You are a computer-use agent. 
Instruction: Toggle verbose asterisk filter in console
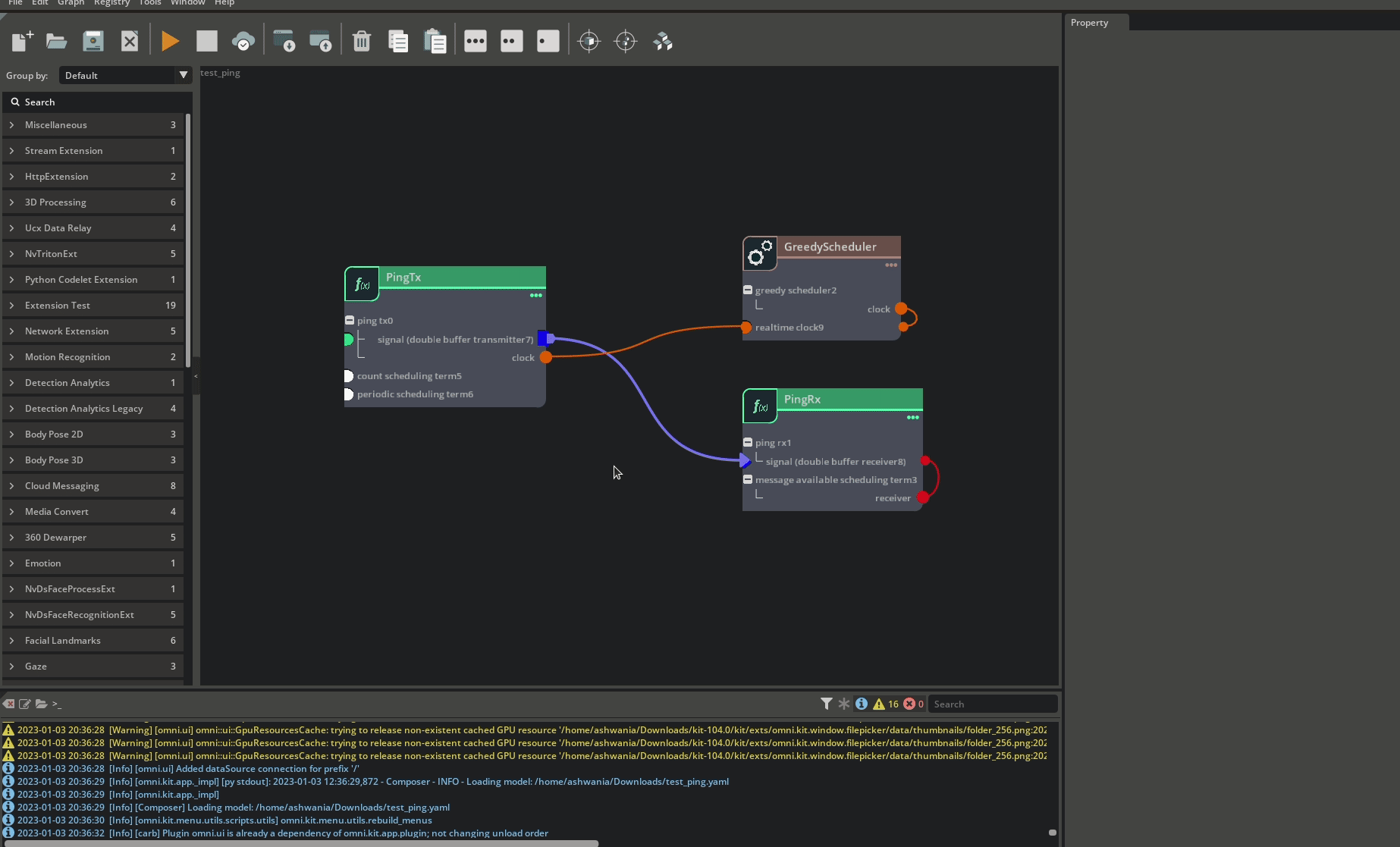point(844,704)
